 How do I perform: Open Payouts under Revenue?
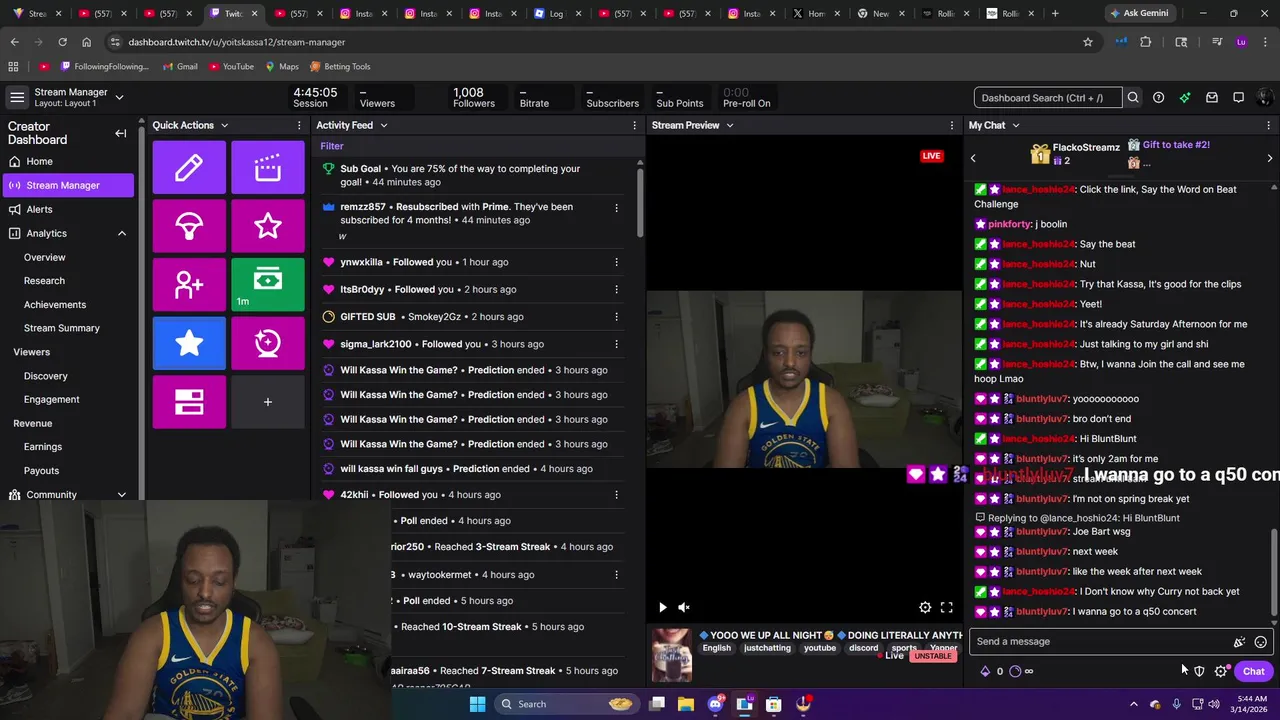coord(42,471)
